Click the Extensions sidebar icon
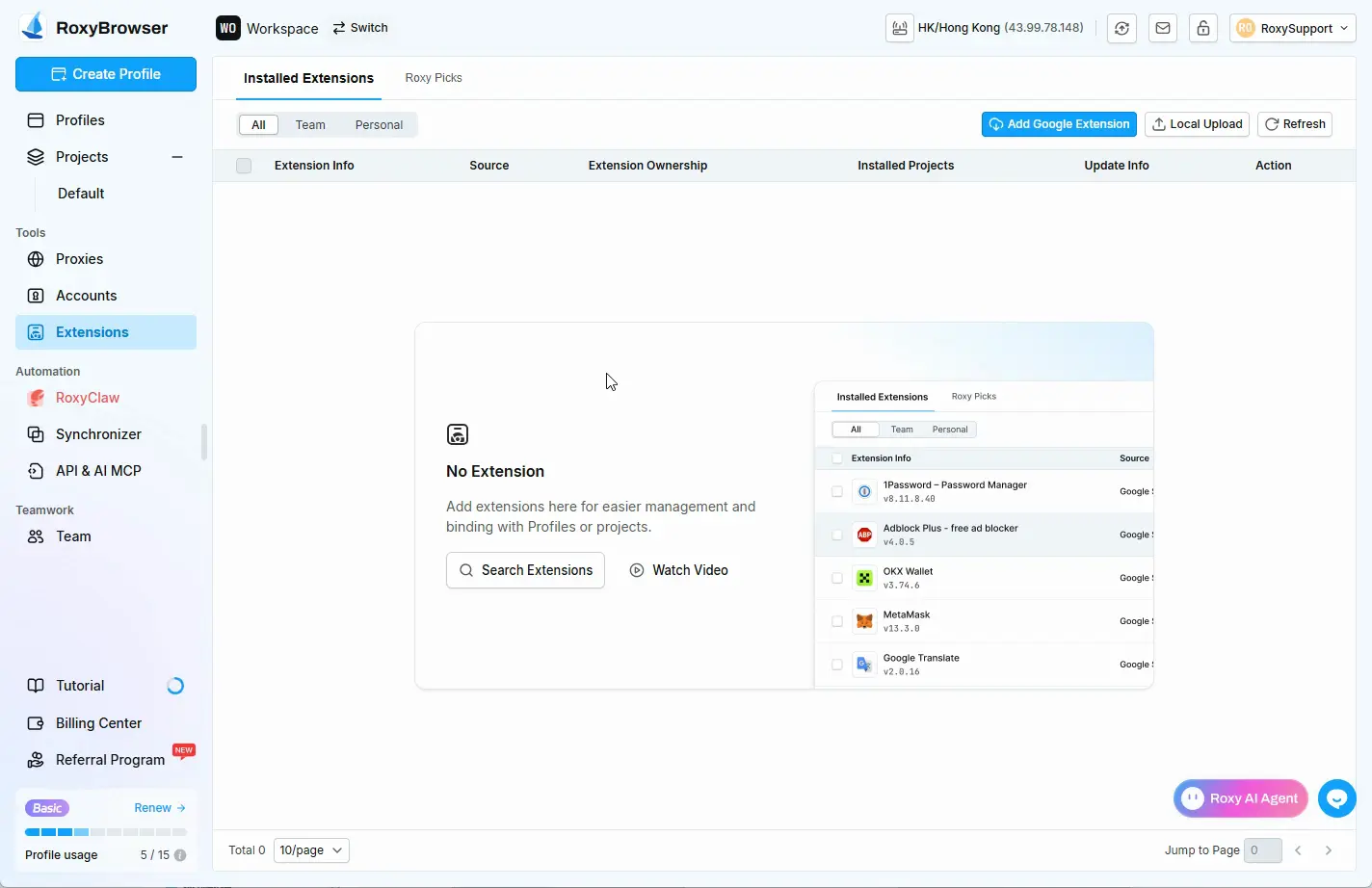This screenshot has height=888, width=1372. (x=36, y=332)
